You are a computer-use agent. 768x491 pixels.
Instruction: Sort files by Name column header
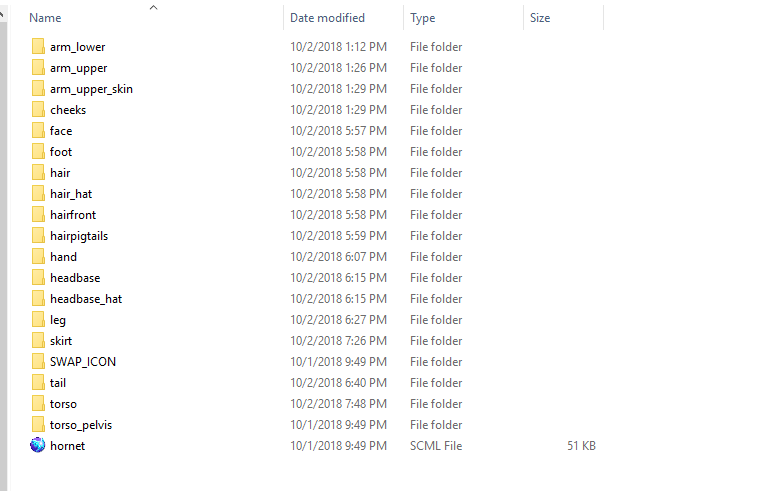46,18
